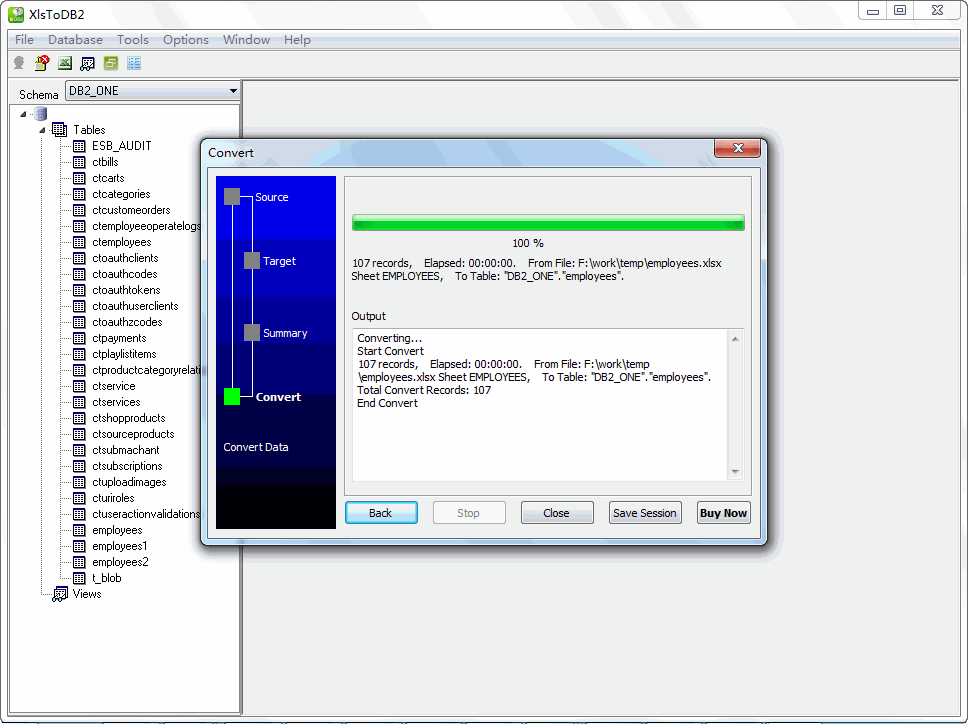This screenshot has width=968, height=724.
Task: Click the ctshopproducts table icon
Action: click(x=79, y=418)
